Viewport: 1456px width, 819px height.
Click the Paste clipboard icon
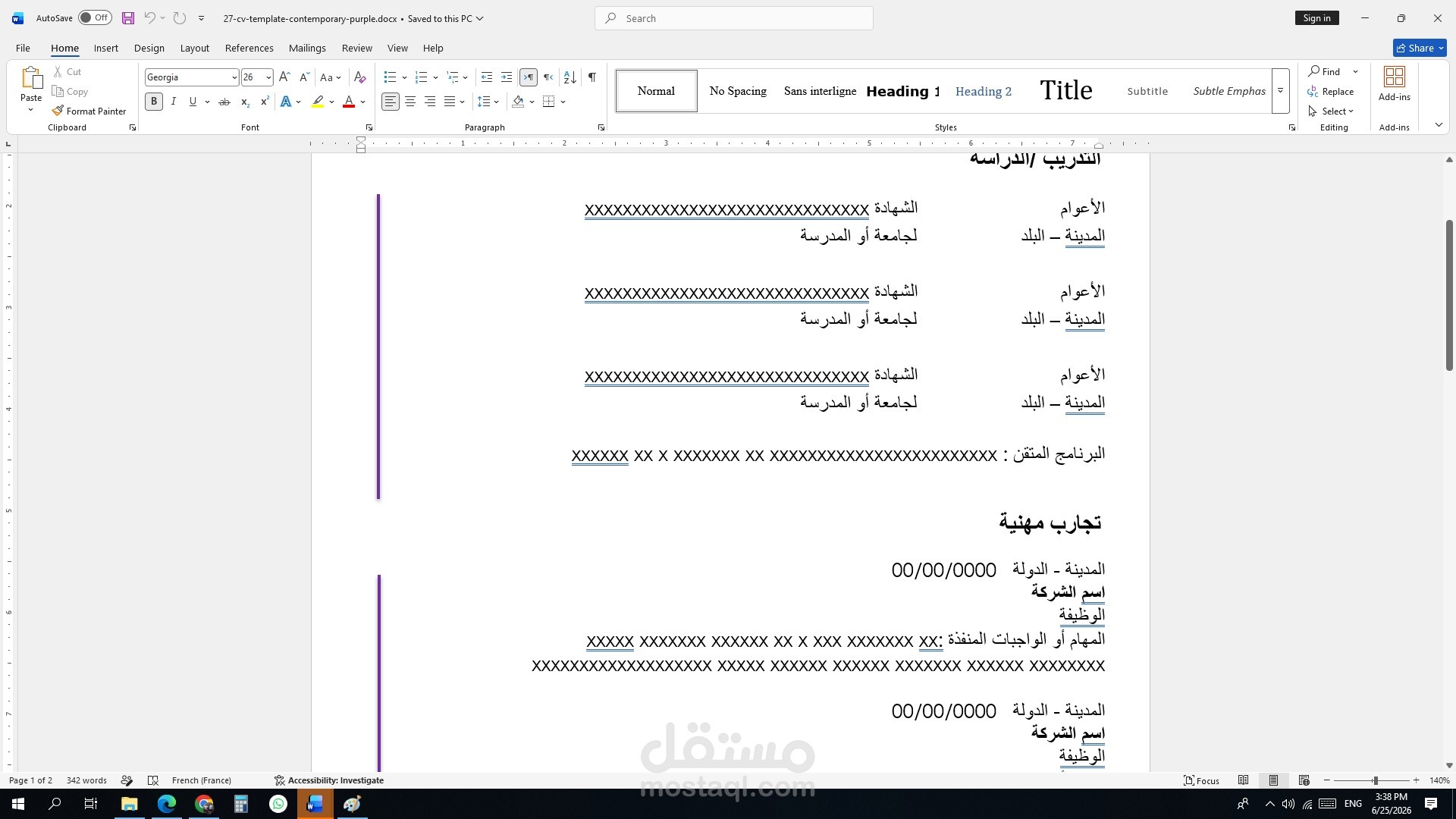[31, 78]
